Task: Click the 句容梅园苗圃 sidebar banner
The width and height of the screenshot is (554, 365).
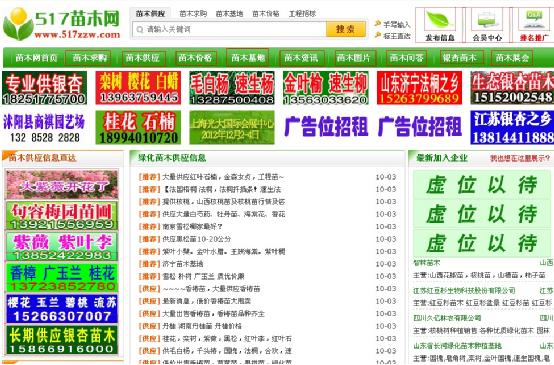Action: click(x=62, y=216)
